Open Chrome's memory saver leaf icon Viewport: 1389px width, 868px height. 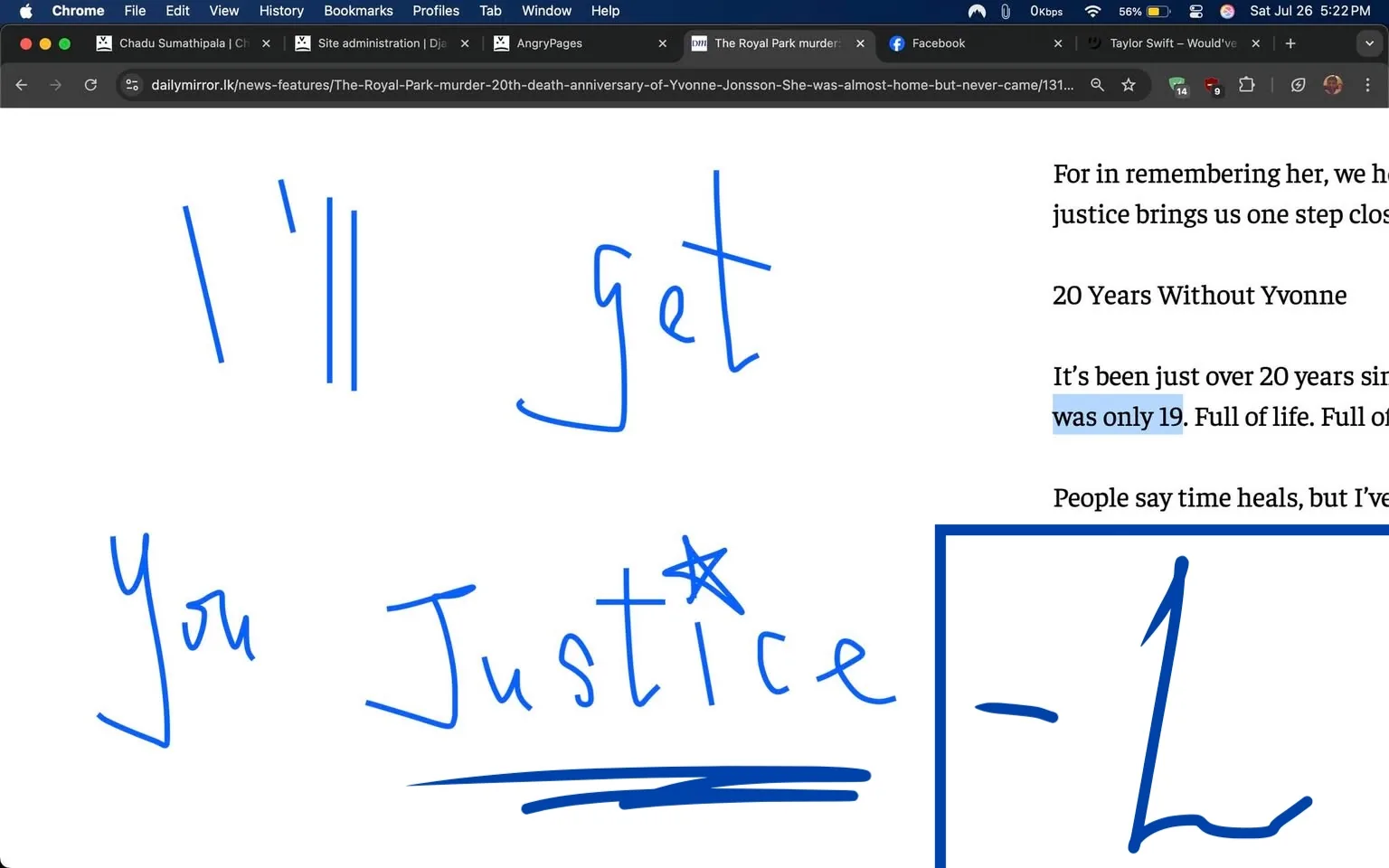click(x=1297, y=85)
